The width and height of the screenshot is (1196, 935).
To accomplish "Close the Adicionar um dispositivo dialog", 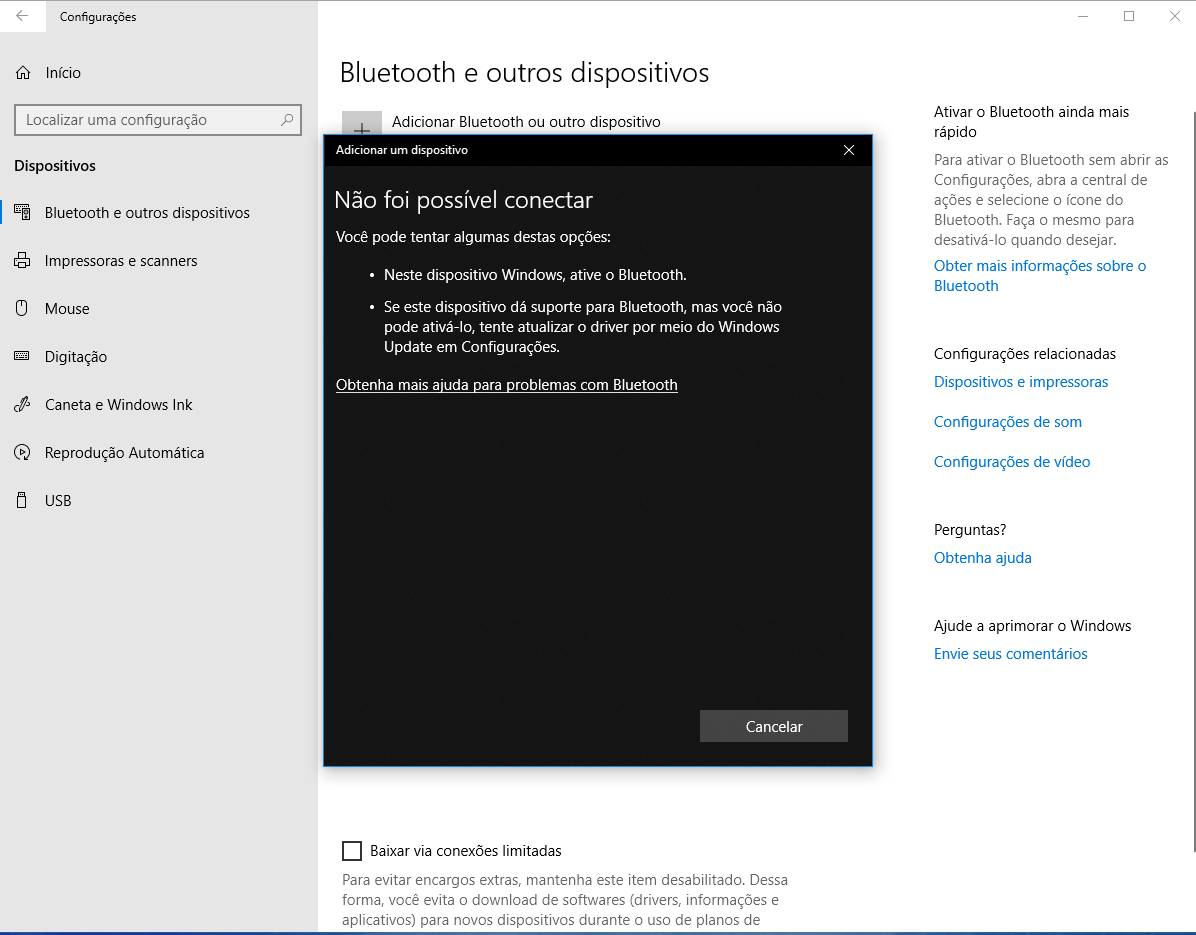I will (849, 150).
